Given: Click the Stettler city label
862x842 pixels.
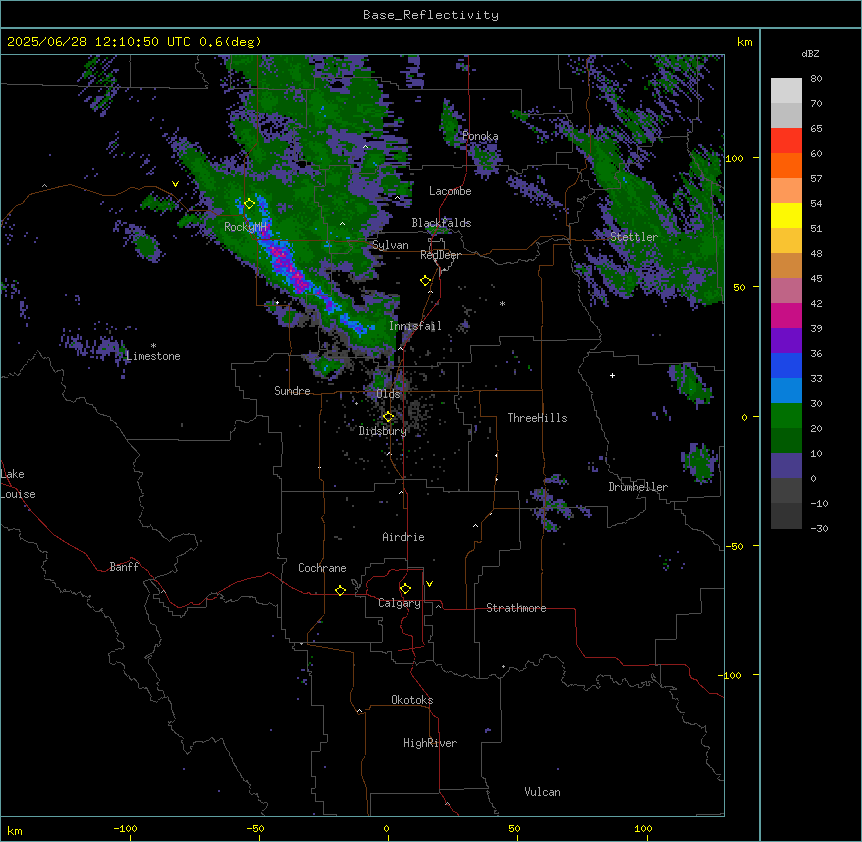Looking at the screenshot, I should pos(634,237).
